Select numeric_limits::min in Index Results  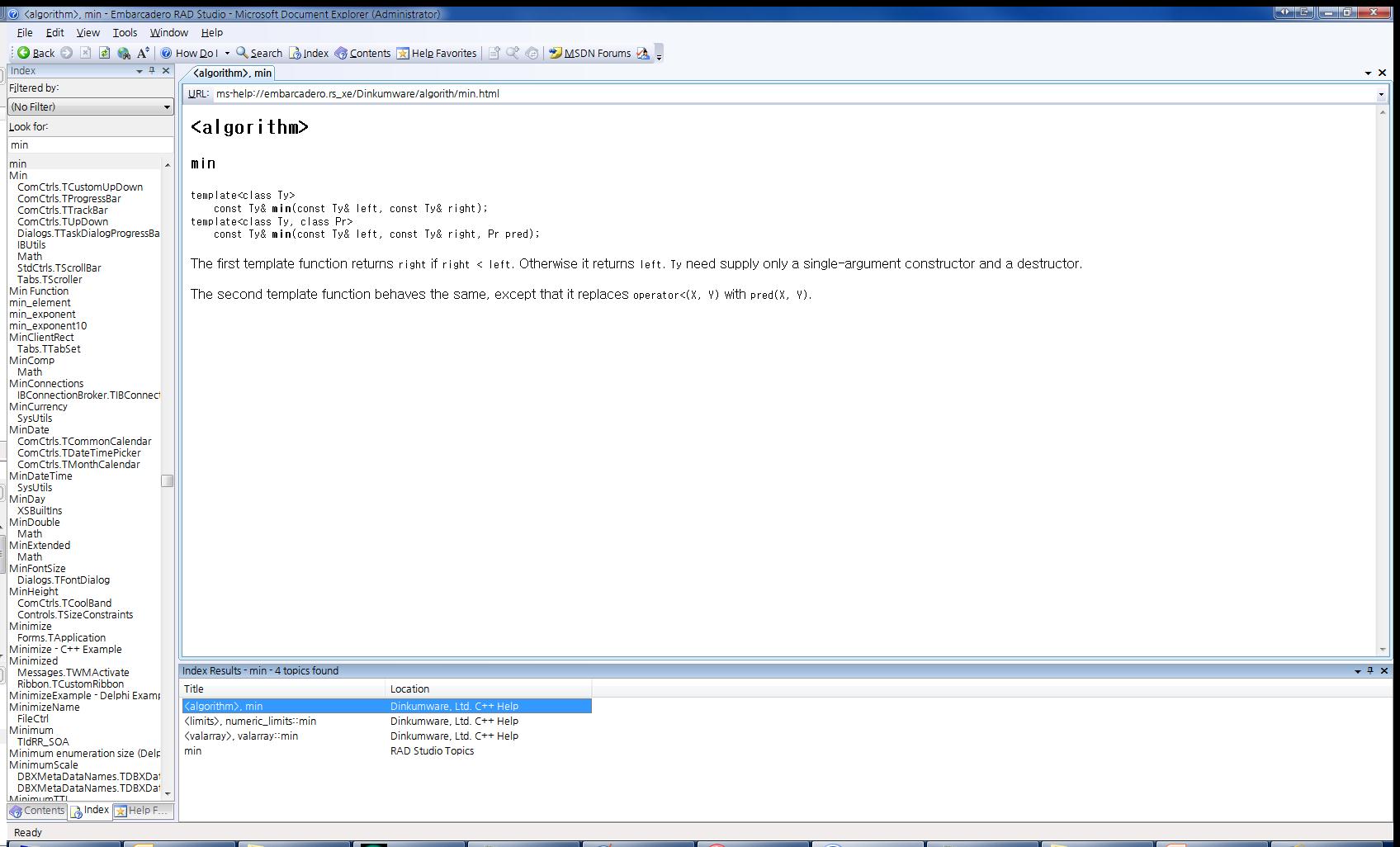click(x=250, y=722)
